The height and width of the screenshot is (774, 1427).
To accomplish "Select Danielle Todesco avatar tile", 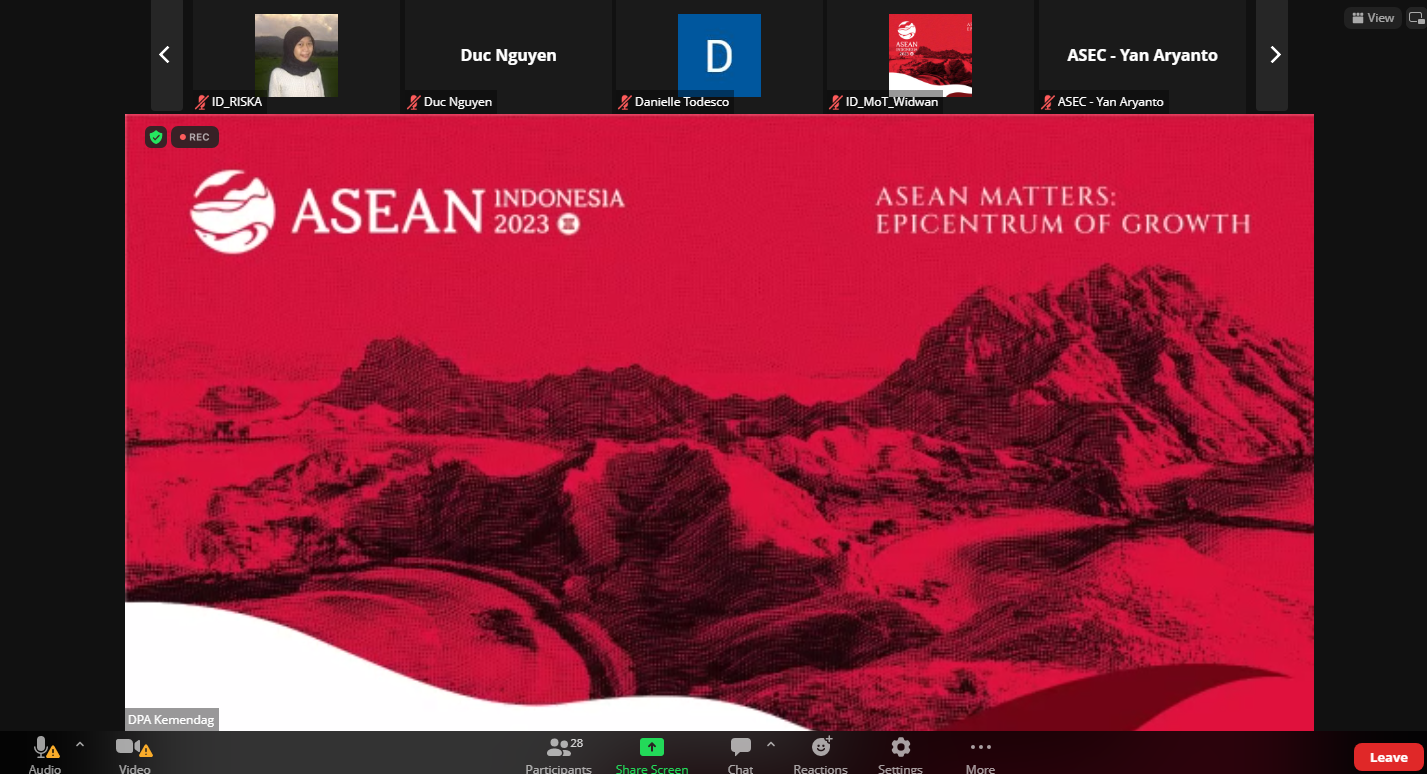I will (719, 55).
